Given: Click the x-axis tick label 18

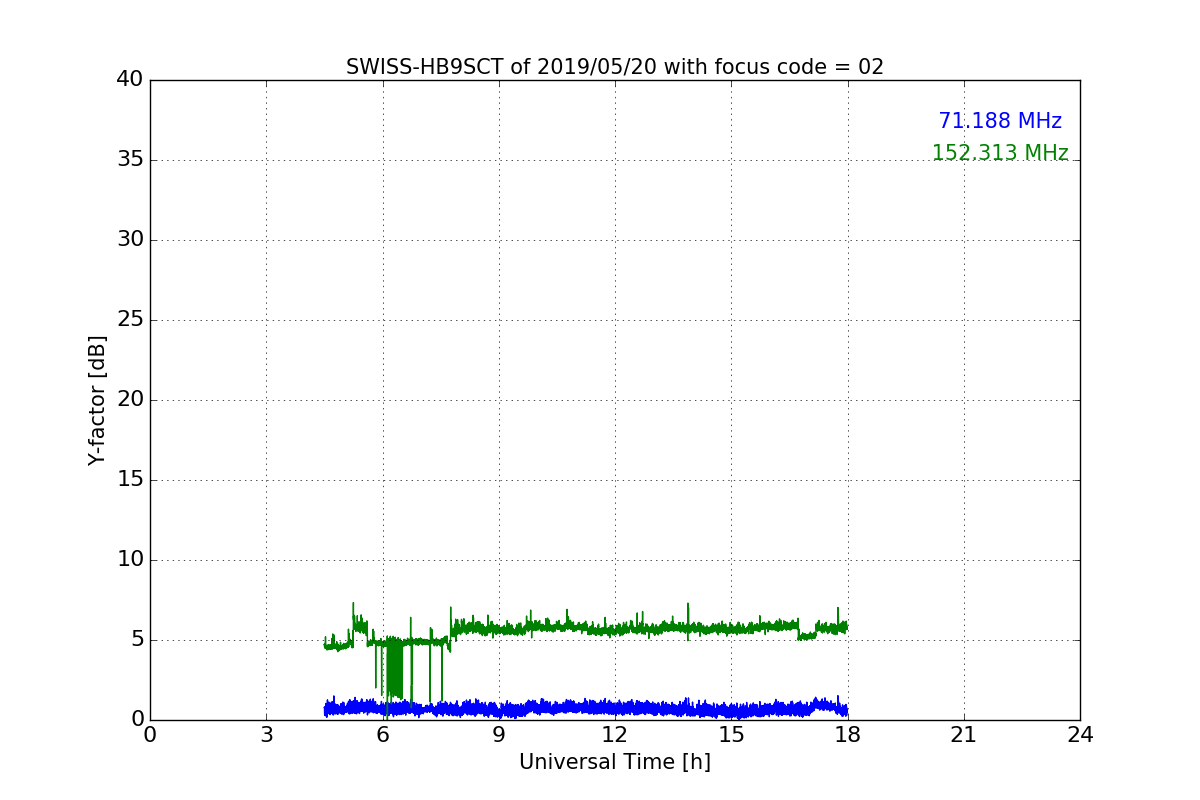Looking at the screenshot, I should tap(848, 735).
